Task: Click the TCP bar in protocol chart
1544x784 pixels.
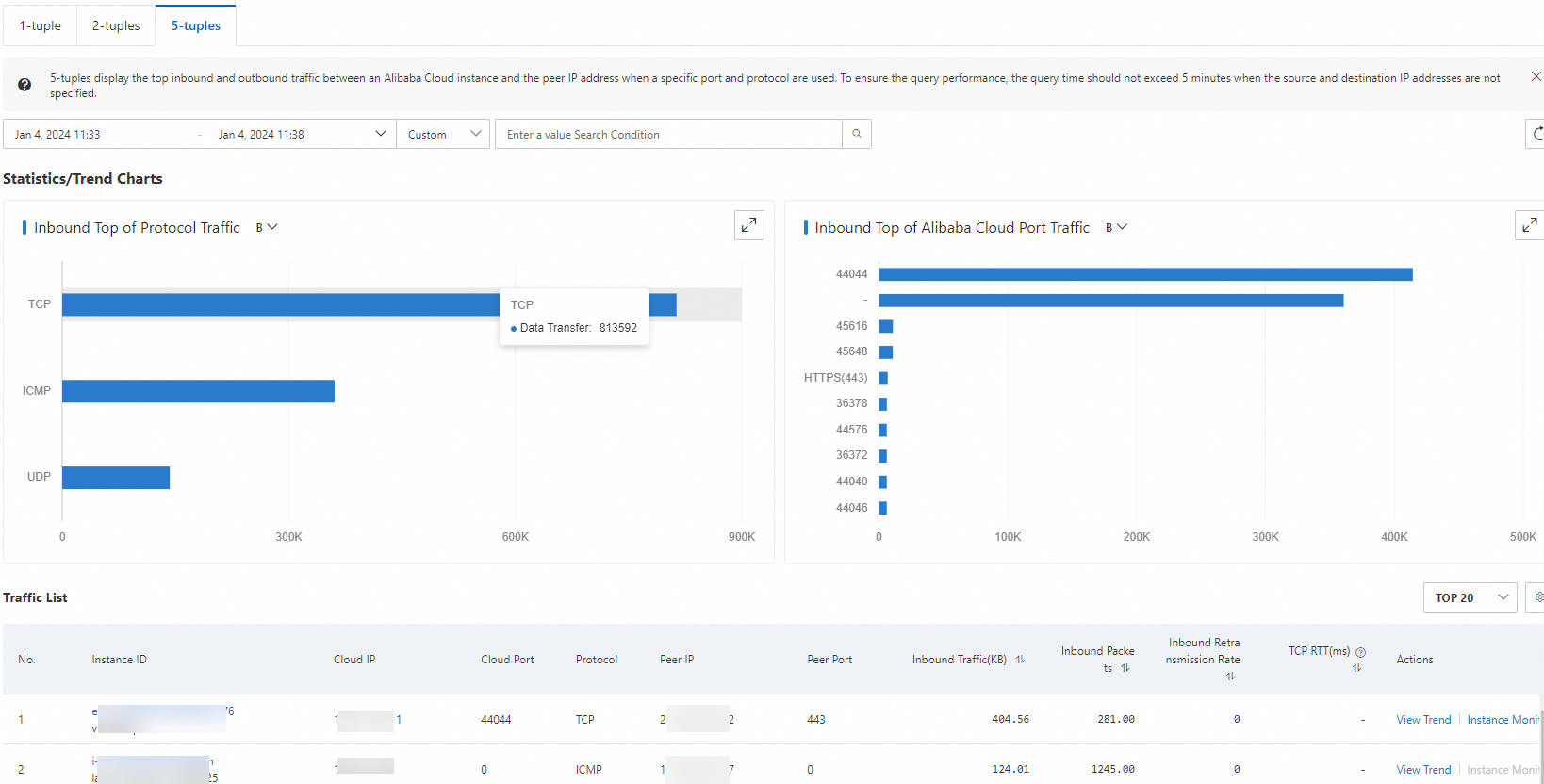Action: (370, 304)
